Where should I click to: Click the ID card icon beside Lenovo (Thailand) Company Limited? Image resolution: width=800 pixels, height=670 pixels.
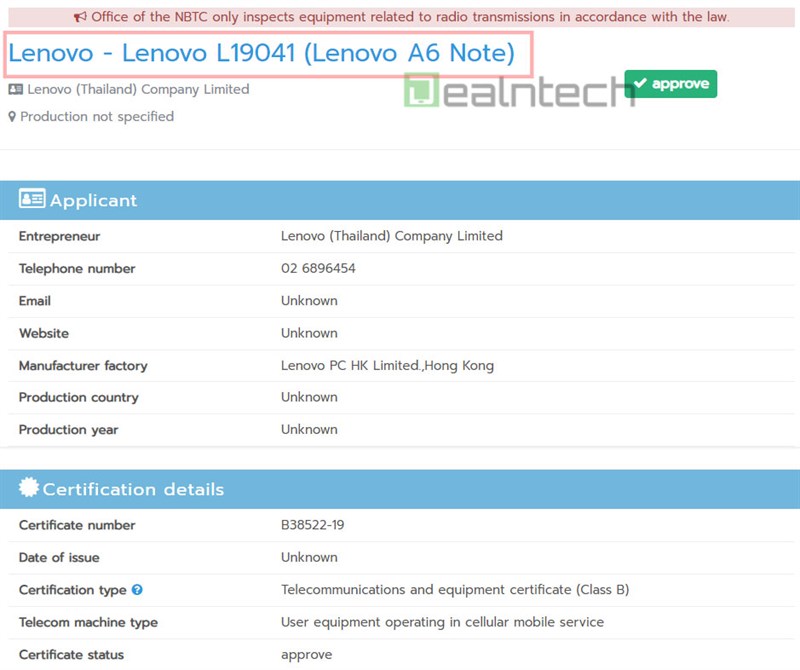pyautogui.click(x=14, y=89)
